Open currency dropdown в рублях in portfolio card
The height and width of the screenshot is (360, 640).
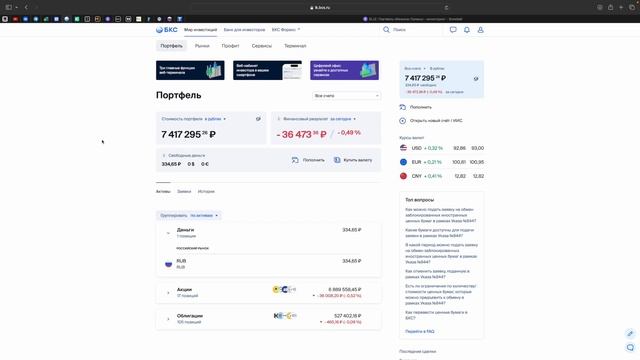pos(215,119)
